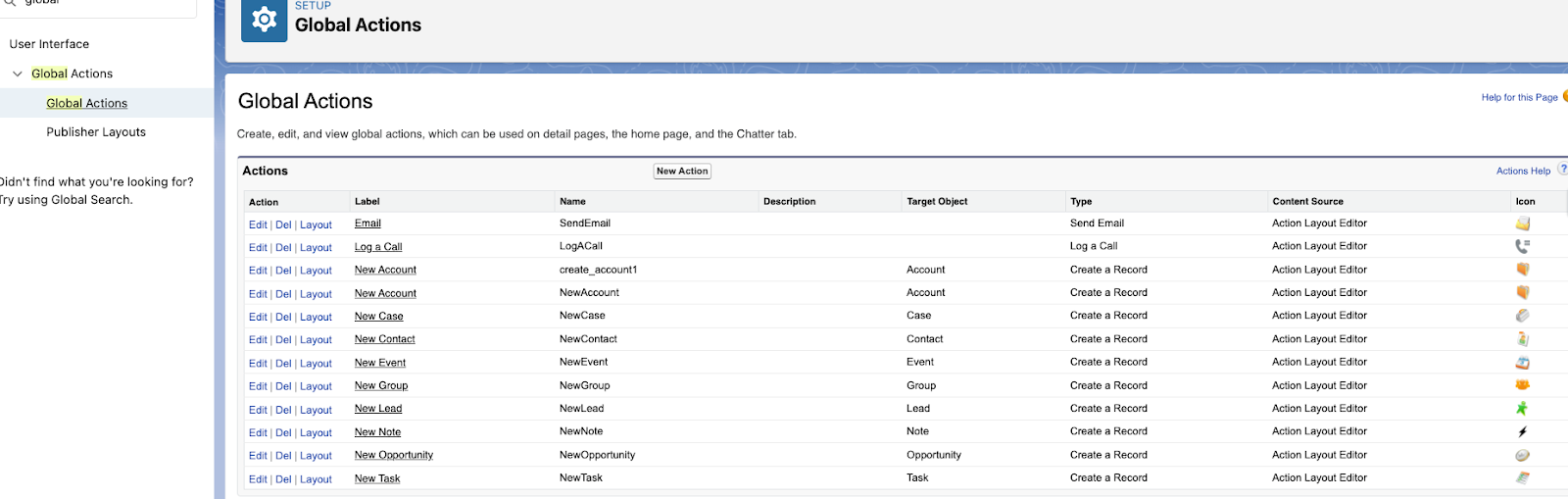
Task: Open the Log a Call label link
Action: click(x=378, y=247)
